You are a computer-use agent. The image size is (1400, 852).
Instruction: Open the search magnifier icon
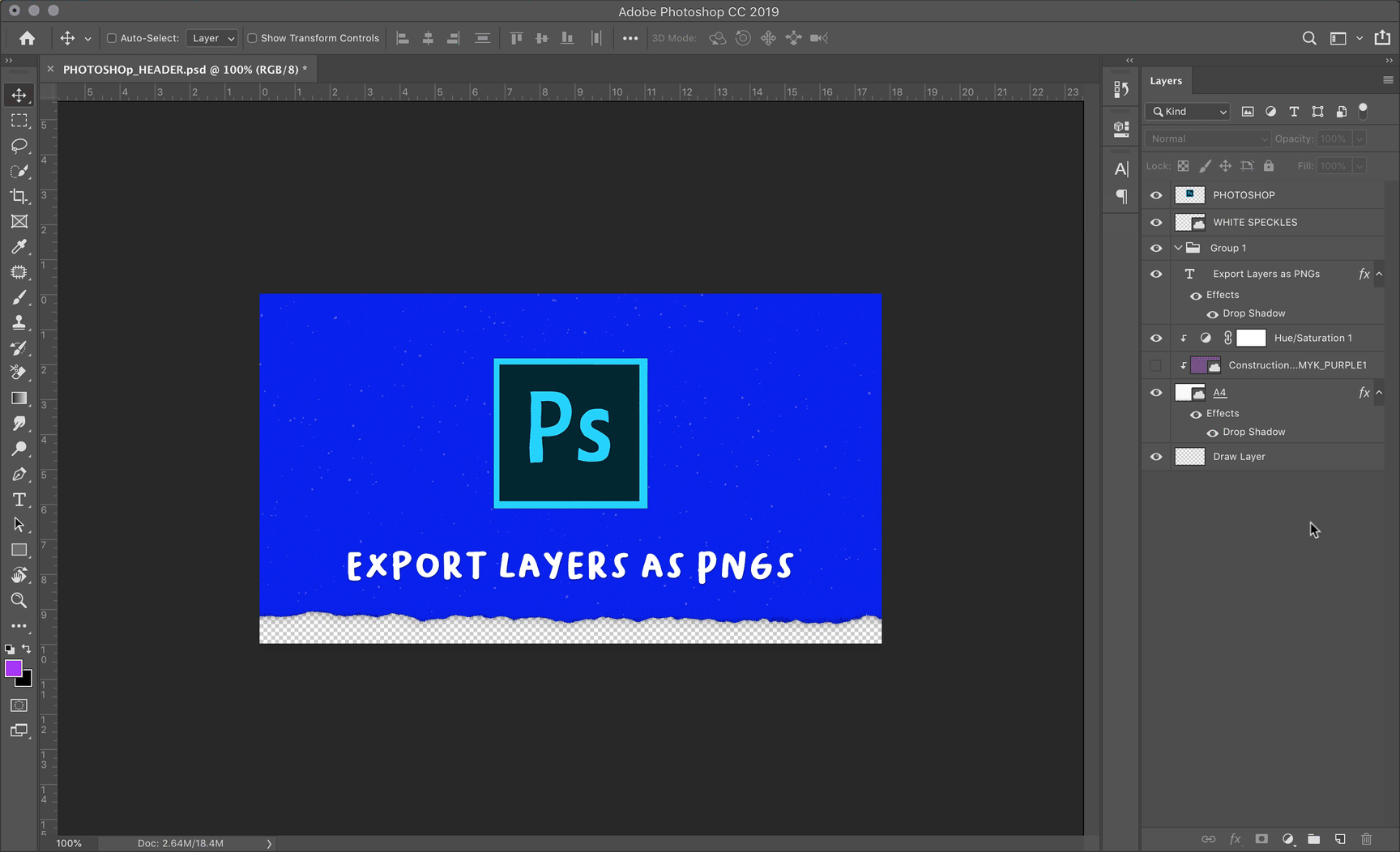pos(1308,38)
